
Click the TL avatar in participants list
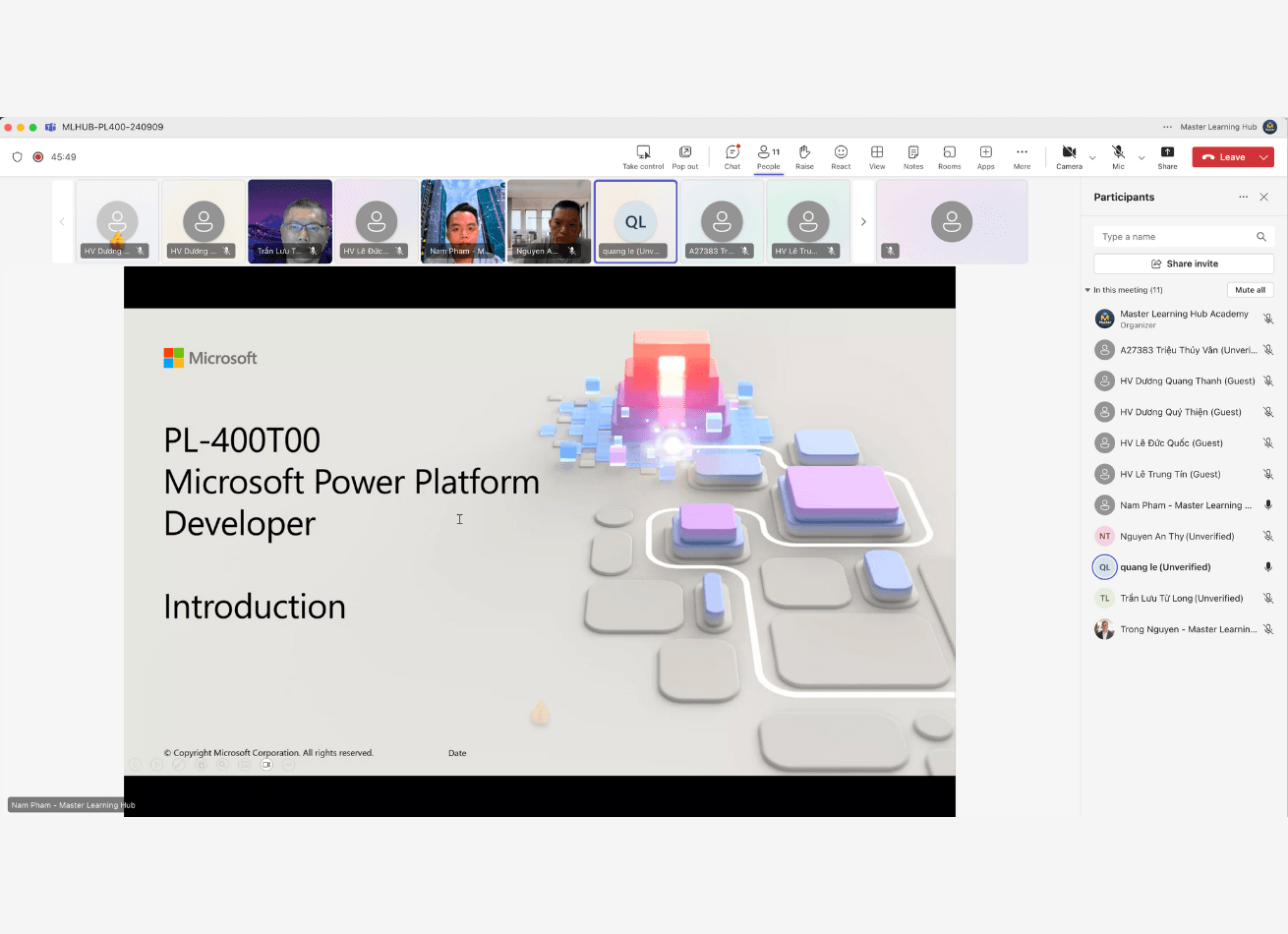tap(1104, 598)
